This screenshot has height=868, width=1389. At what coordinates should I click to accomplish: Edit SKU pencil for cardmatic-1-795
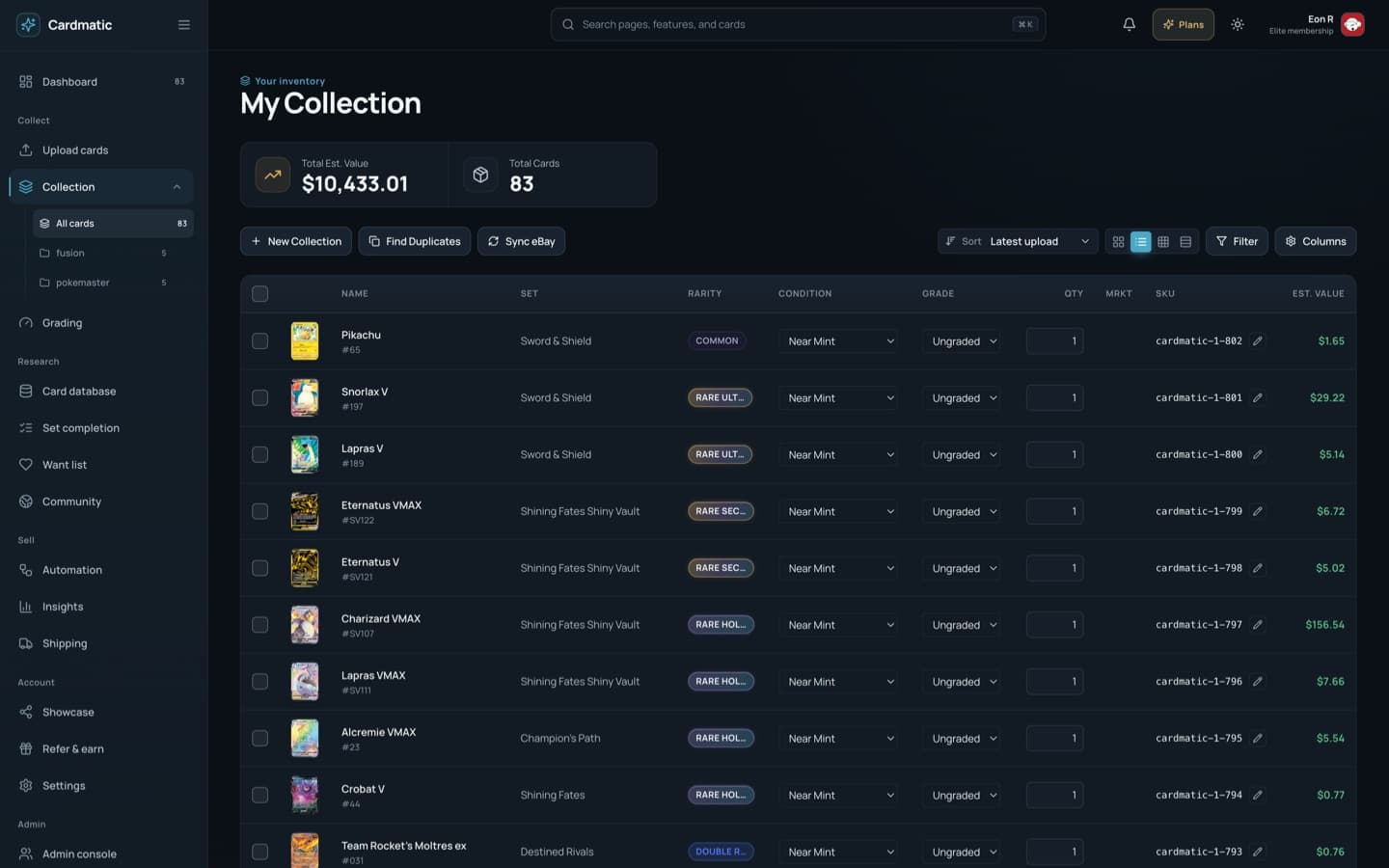tap(1258, 739)
